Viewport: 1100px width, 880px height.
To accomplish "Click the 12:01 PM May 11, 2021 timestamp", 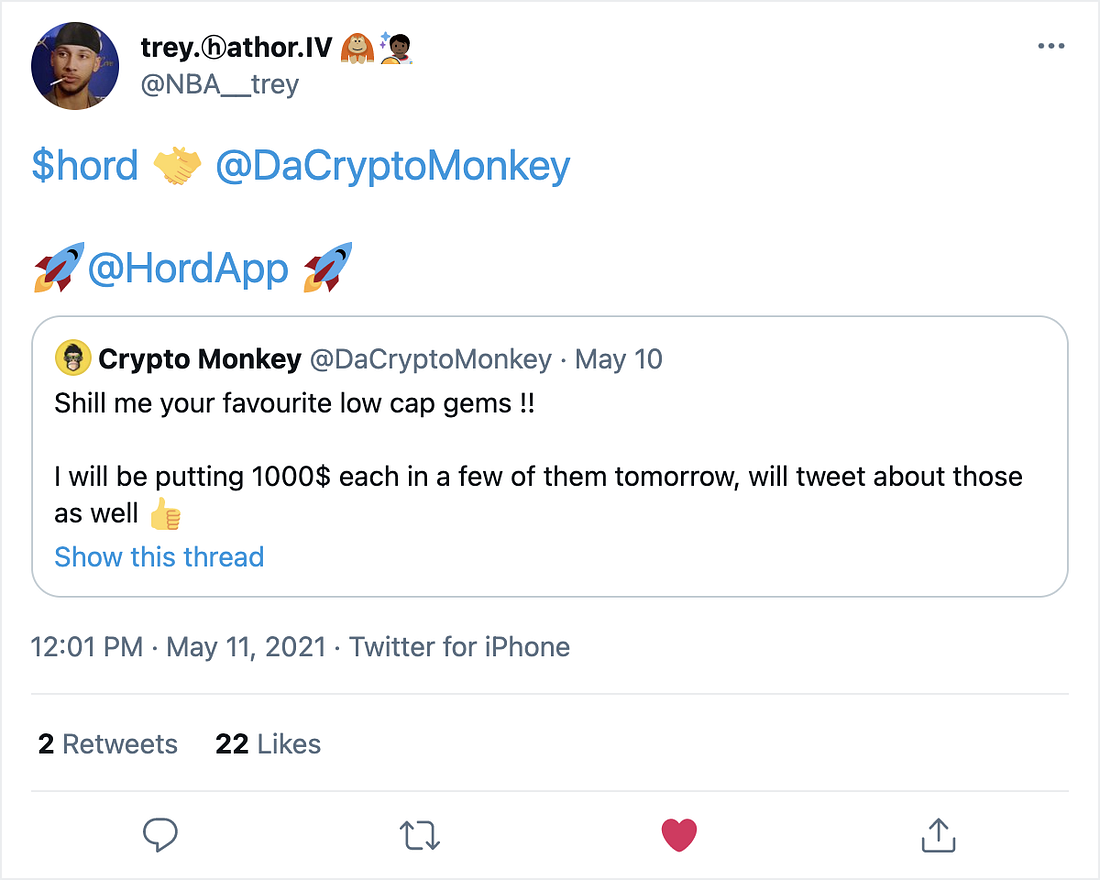I will click(178, 647).
